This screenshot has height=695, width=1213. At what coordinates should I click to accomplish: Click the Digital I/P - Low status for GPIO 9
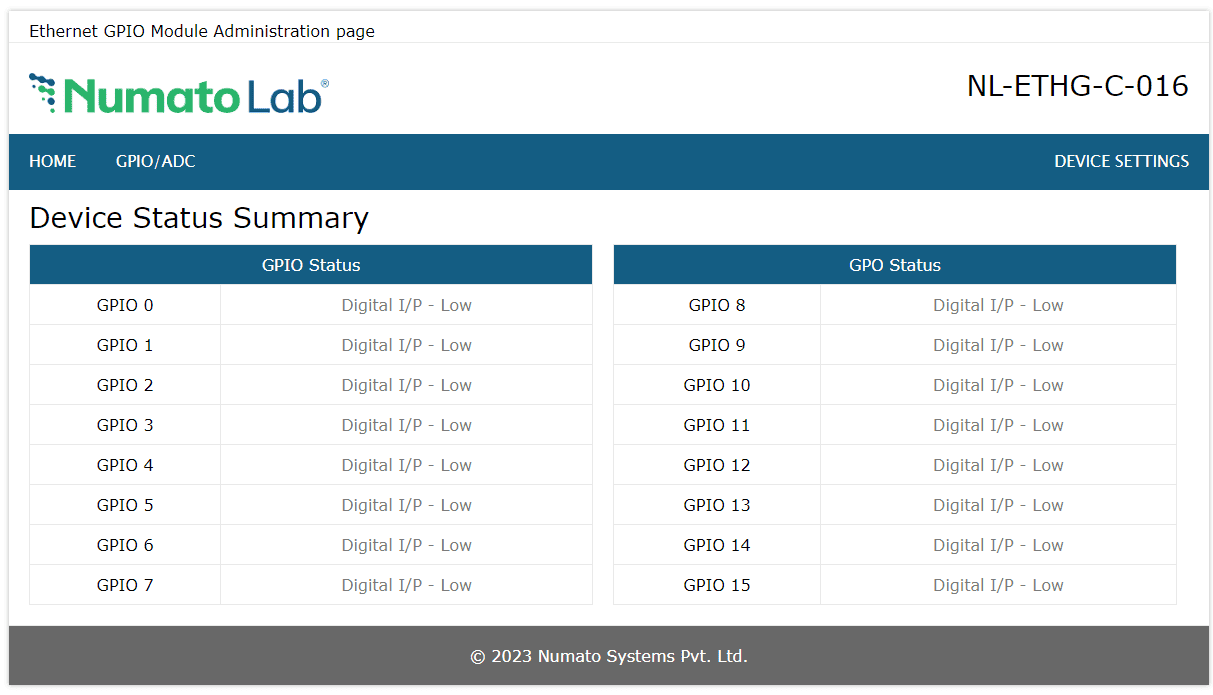[x=998, y=344]
